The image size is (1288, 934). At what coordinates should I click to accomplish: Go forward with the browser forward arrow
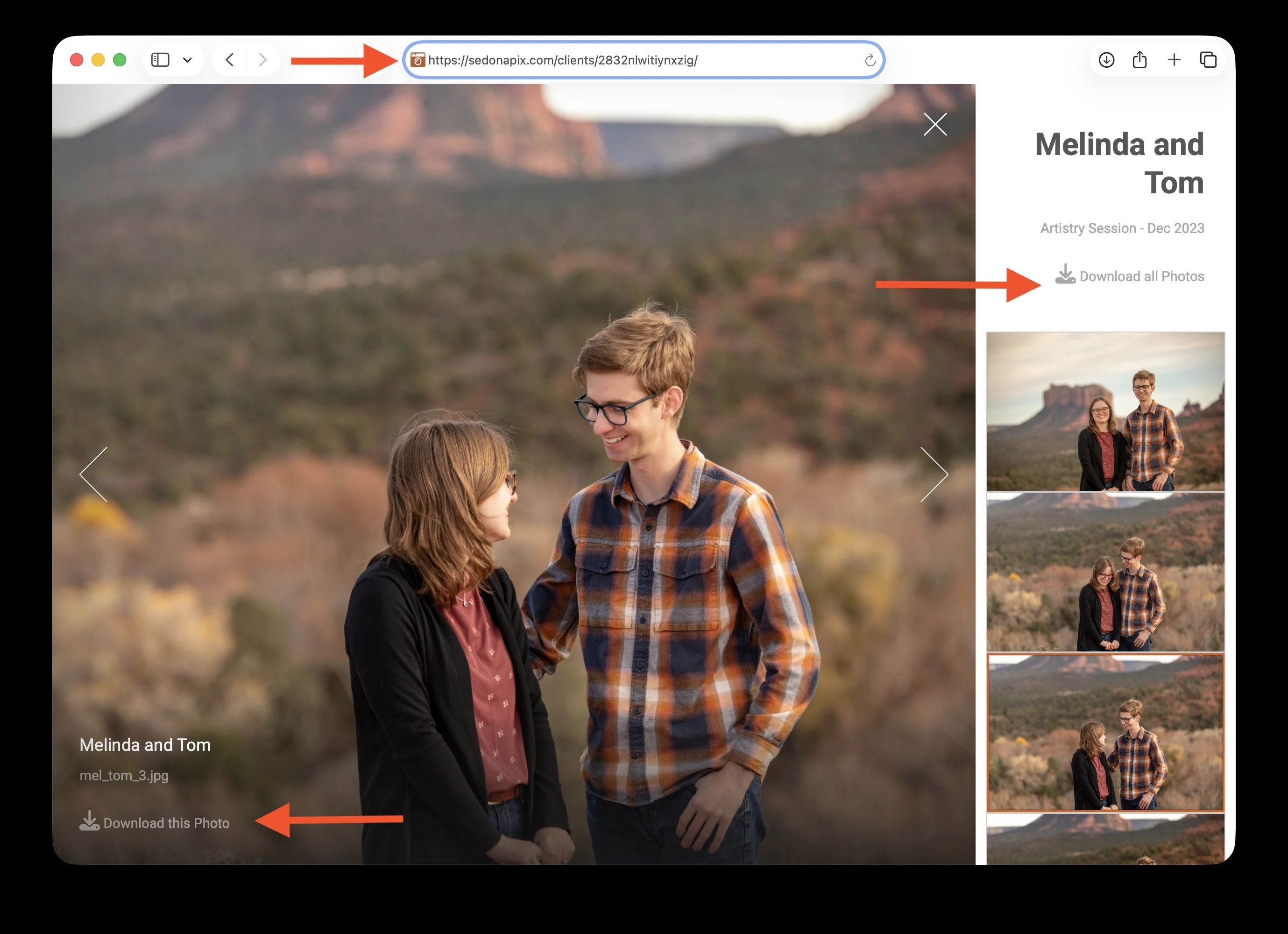coord(262,60)
